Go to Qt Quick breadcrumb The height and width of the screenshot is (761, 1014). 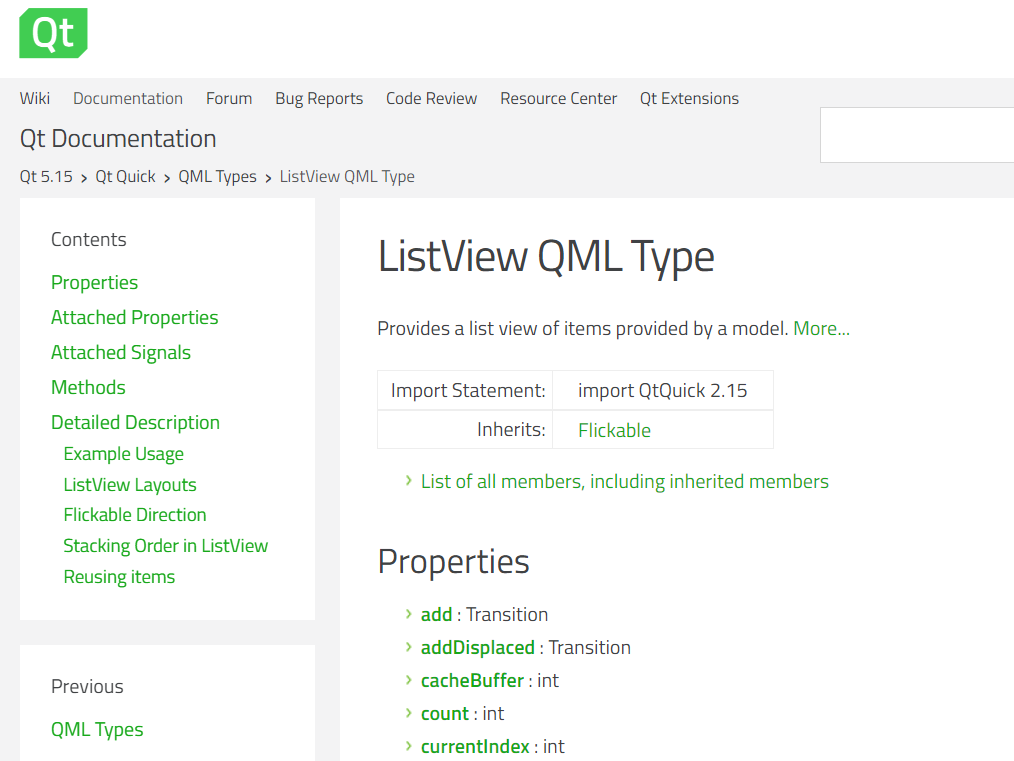pyautogui.click(x=125, y=177)
